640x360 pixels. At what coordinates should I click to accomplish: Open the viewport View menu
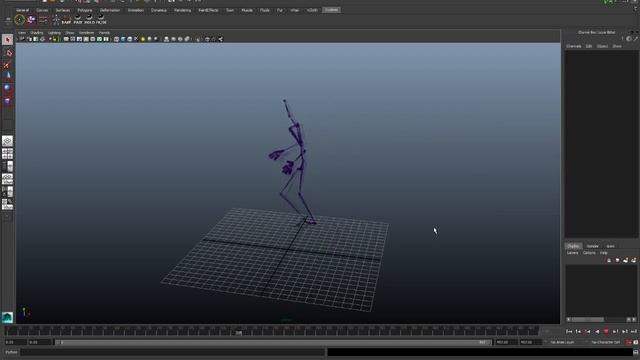pyautogui.click(x=22, y=33)
